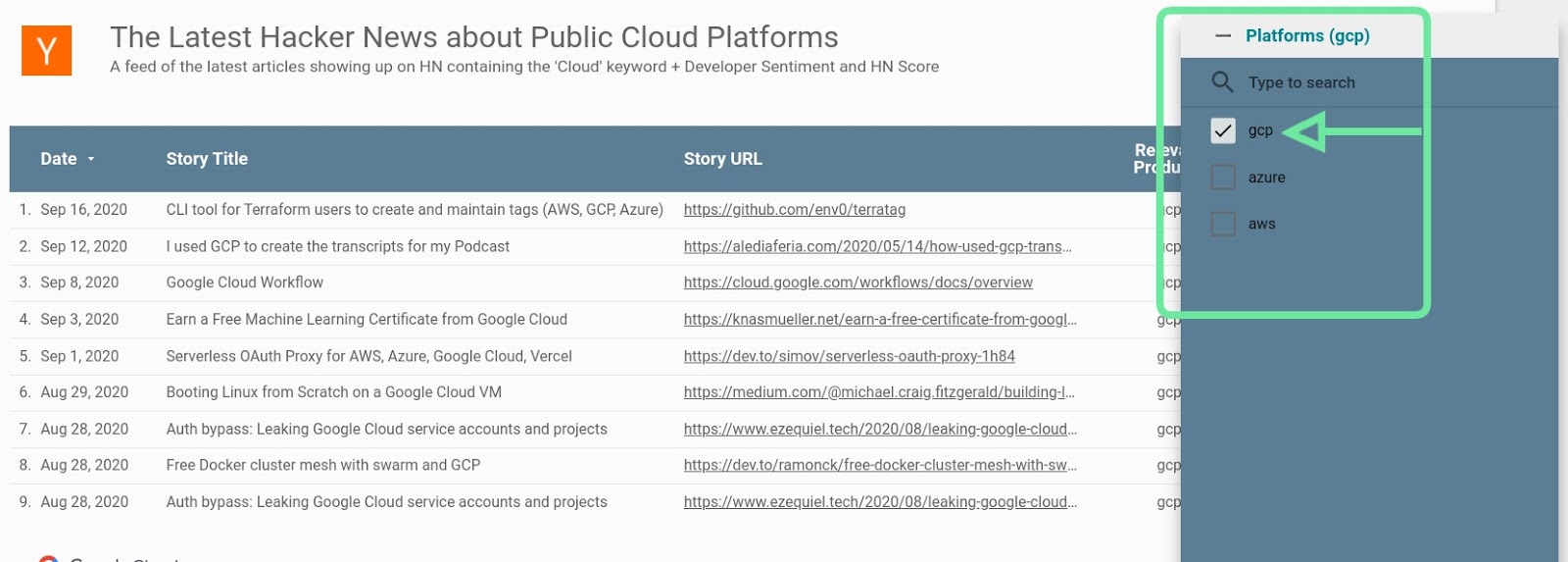Screen dimensions: 1568x562
Task: Select 'Booting Linux from Scratch' story title
Action: [334, 392]
